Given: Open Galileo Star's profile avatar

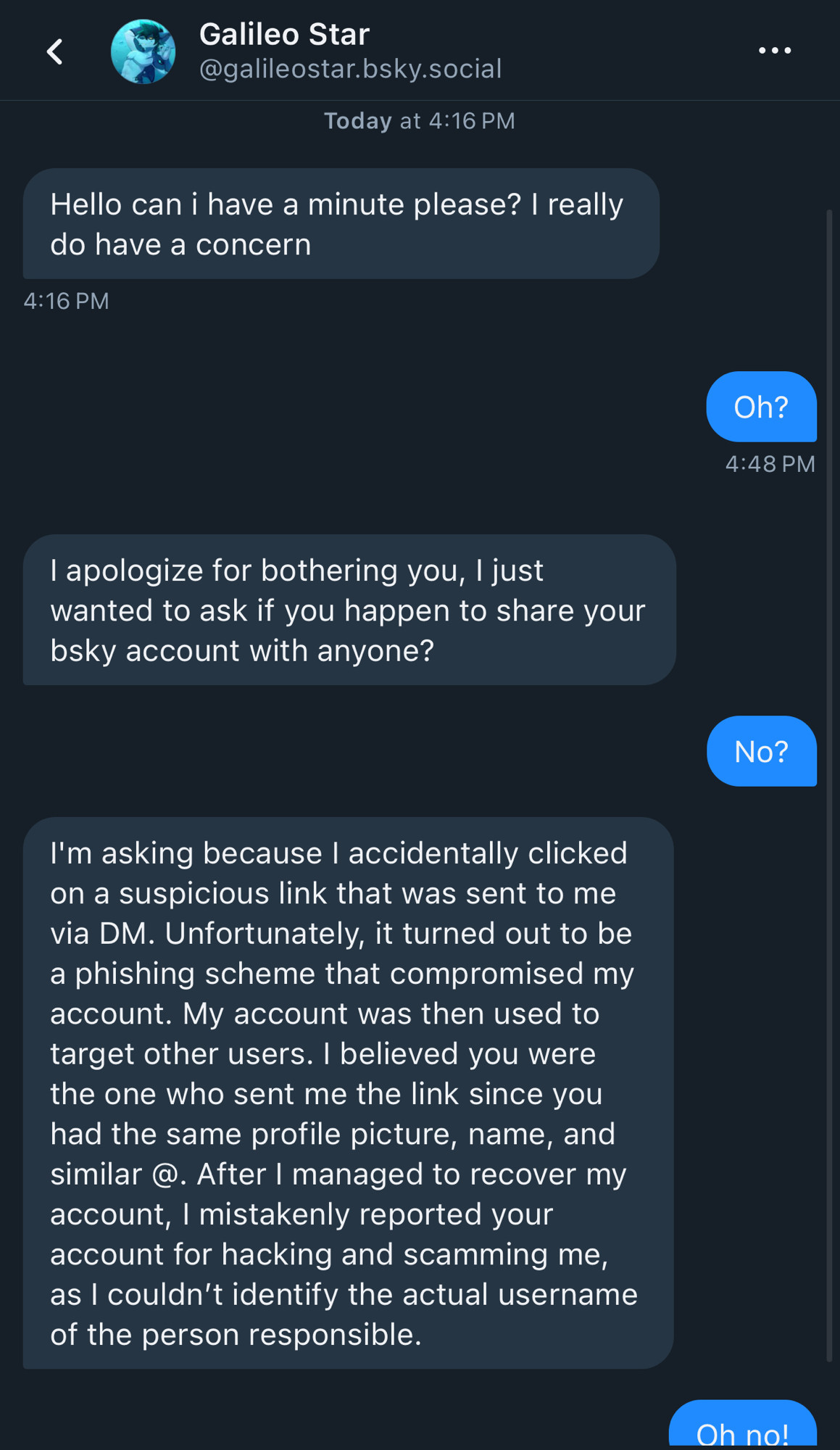Looking at the screenshot, I should pyautogui.click(x=143, y=51).
